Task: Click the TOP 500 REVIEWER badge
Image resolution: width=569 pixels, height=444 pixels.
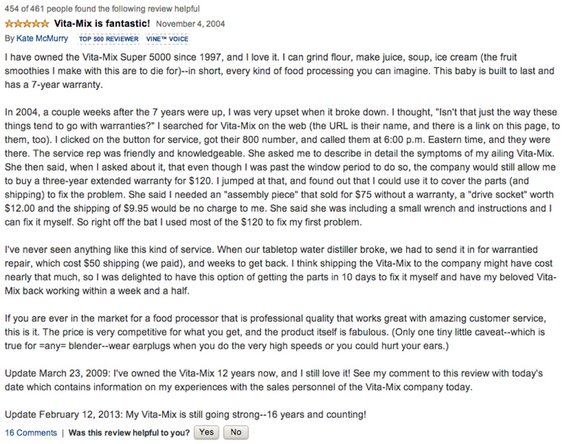Action: [x=109, y=39]
